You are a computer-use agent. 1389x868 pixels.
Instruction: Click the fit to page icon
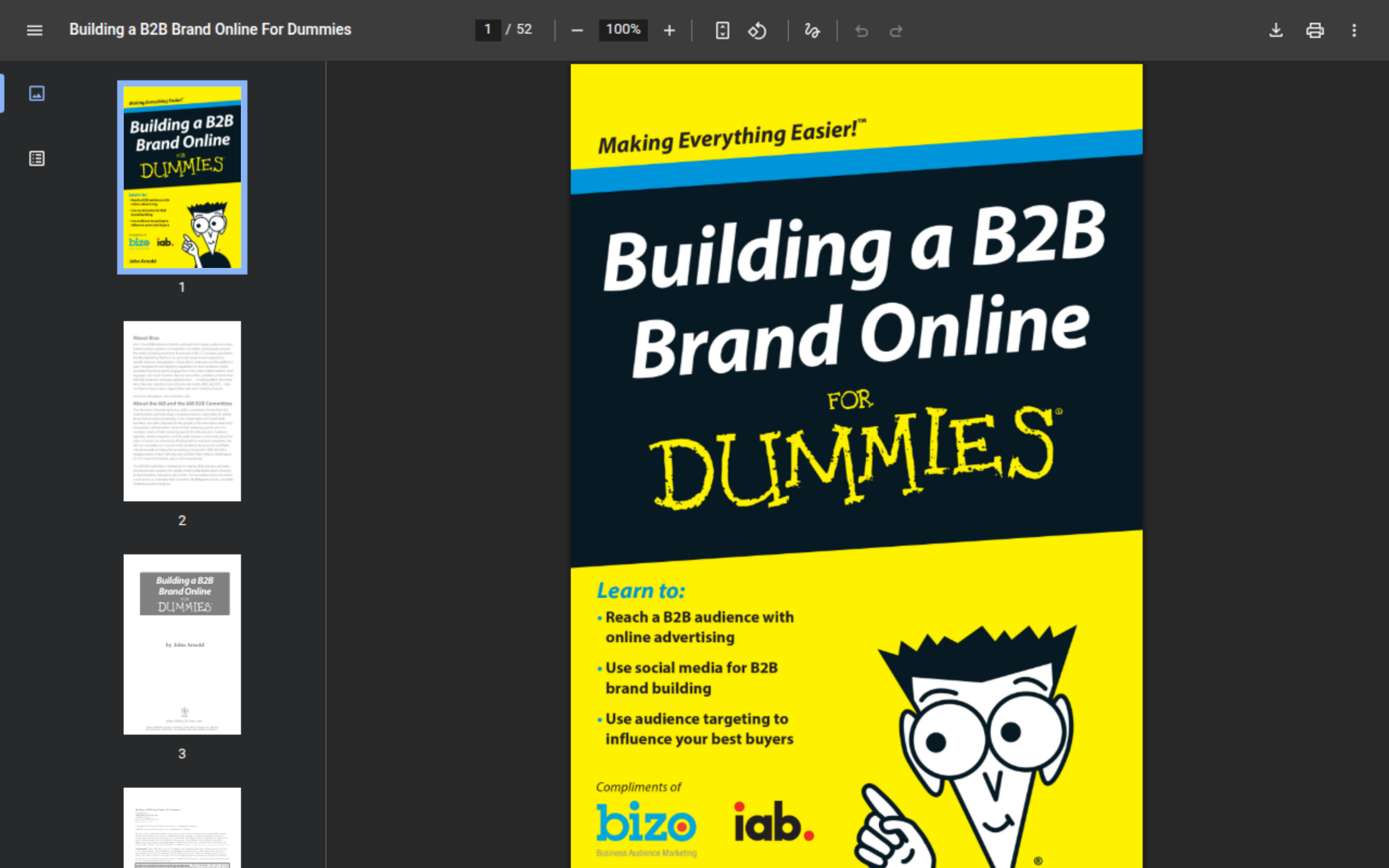pos(722,30)
